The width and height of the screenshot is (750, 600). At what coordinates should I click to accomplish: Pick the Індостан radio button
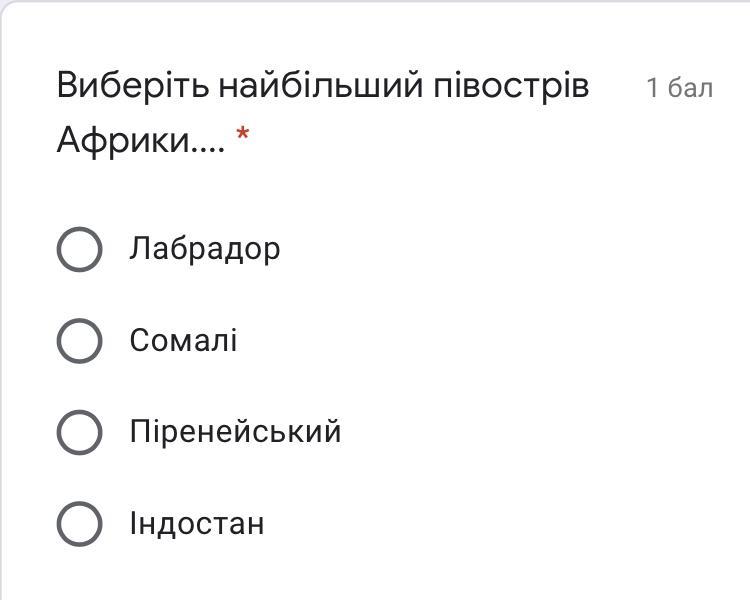(x=79, y=524)
